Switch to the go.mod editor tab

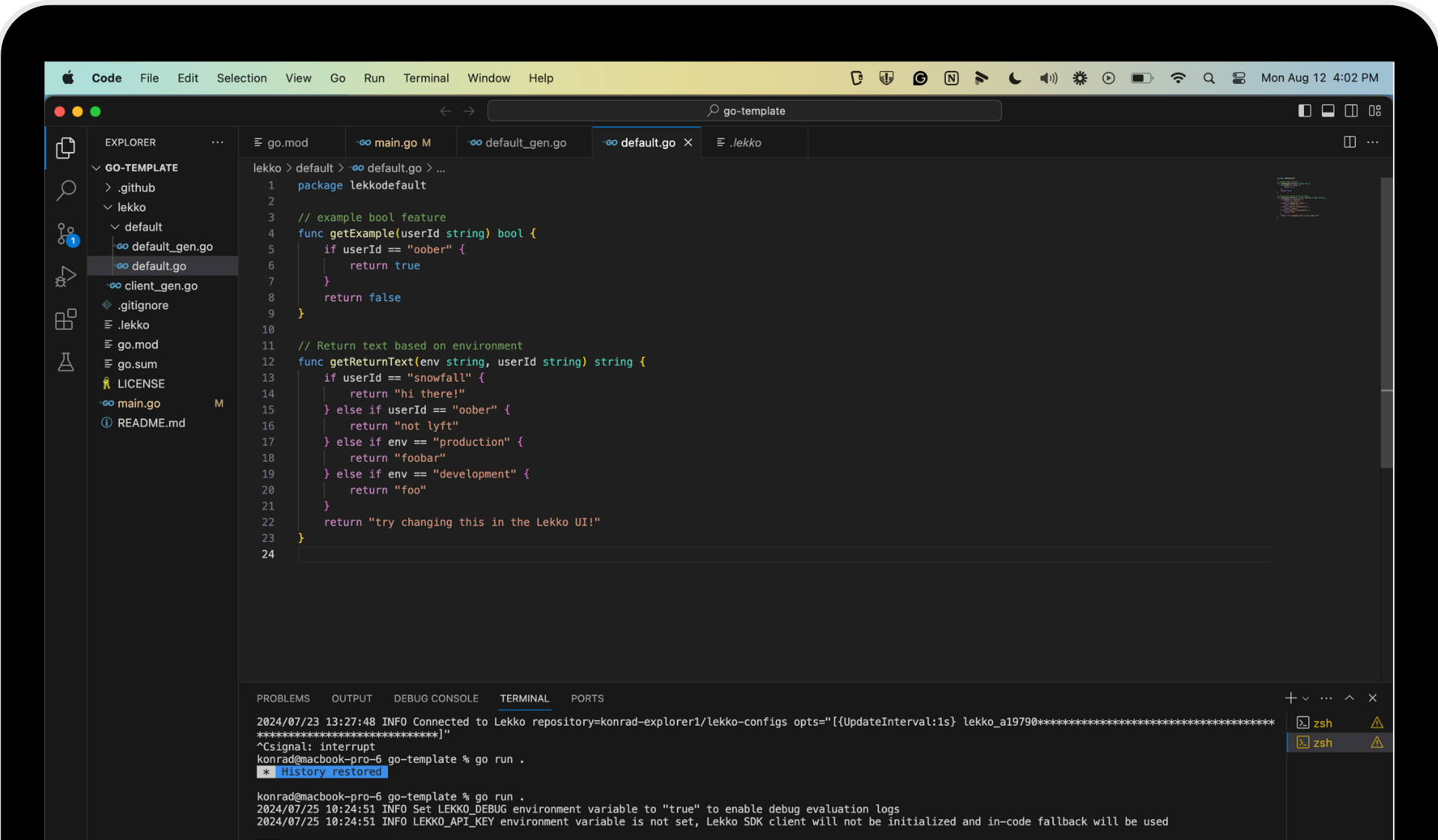[x=291, y=142]
